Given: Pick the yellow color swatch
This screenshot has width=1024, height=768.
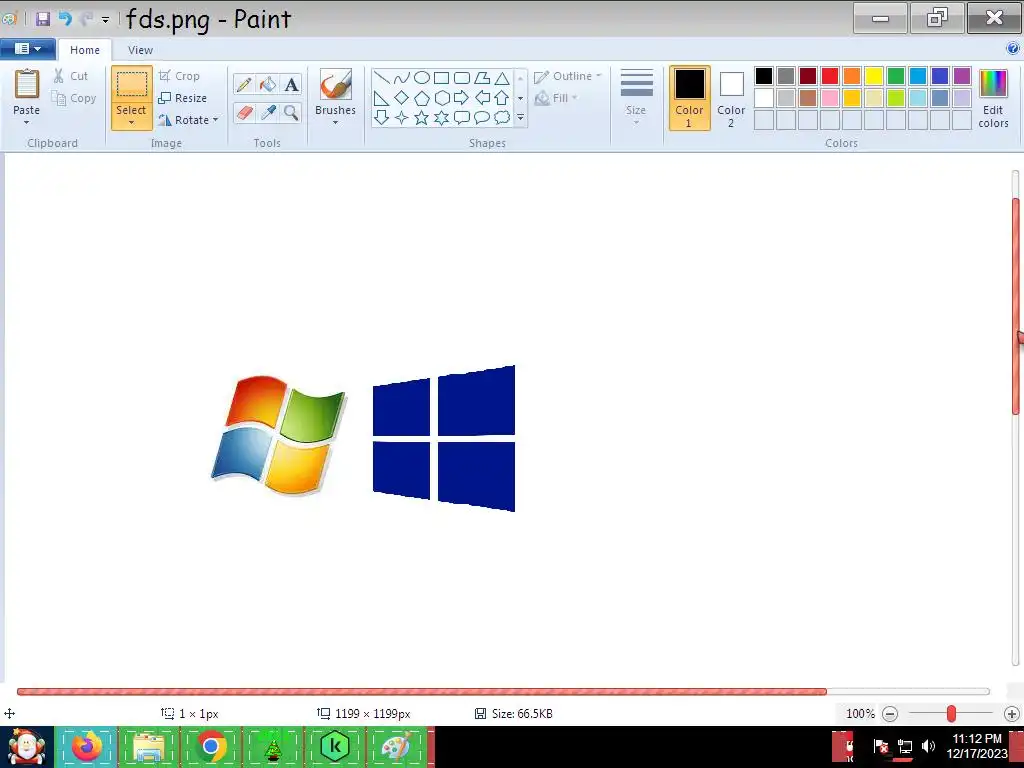Looking at the screenshot, I should [x=874, y=76].
